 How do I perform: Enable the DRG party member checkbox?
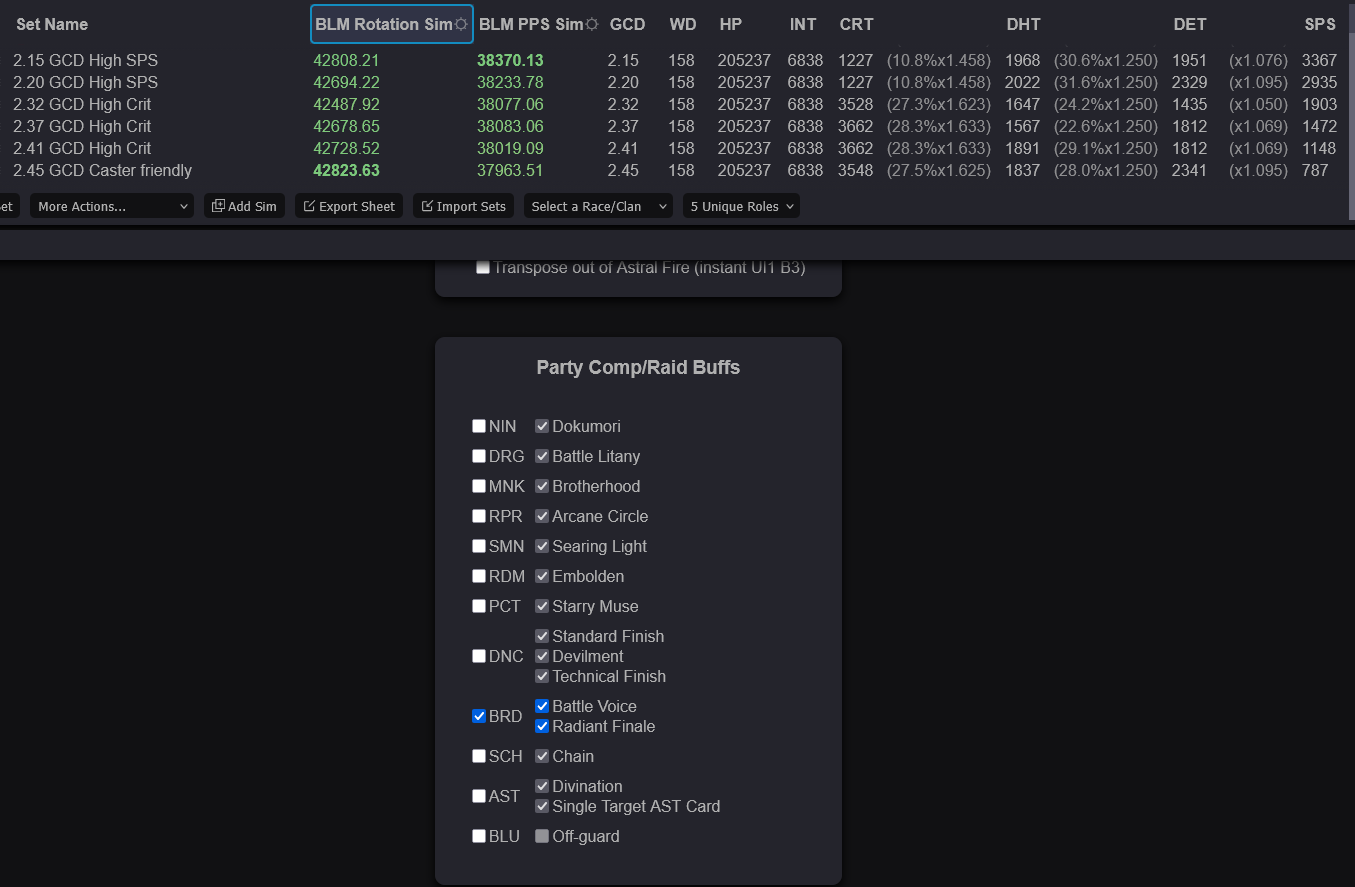[x=479, y=456]
